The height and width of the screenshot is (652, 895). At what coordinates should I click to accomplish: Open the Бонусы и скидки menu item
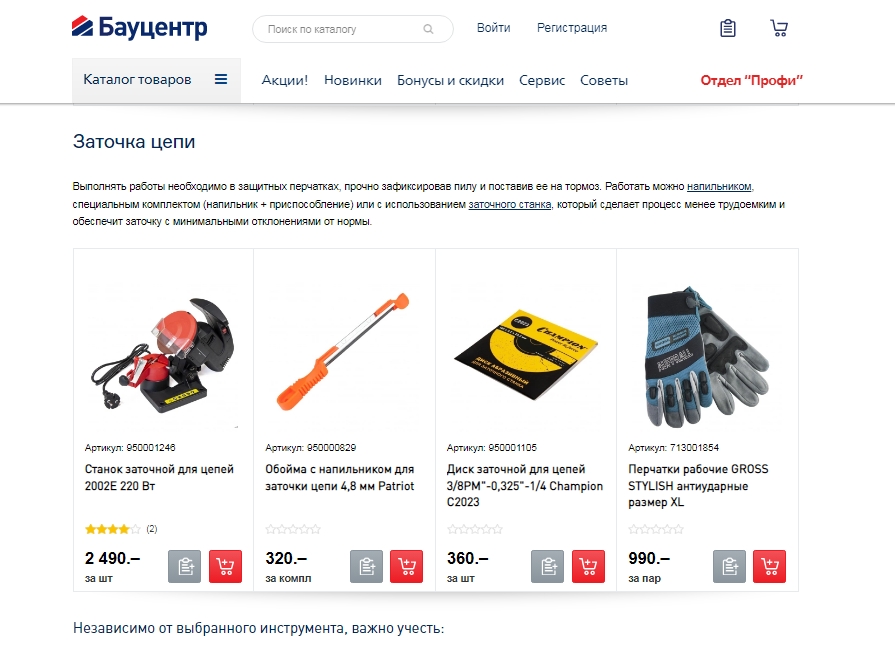coord(450,81)
